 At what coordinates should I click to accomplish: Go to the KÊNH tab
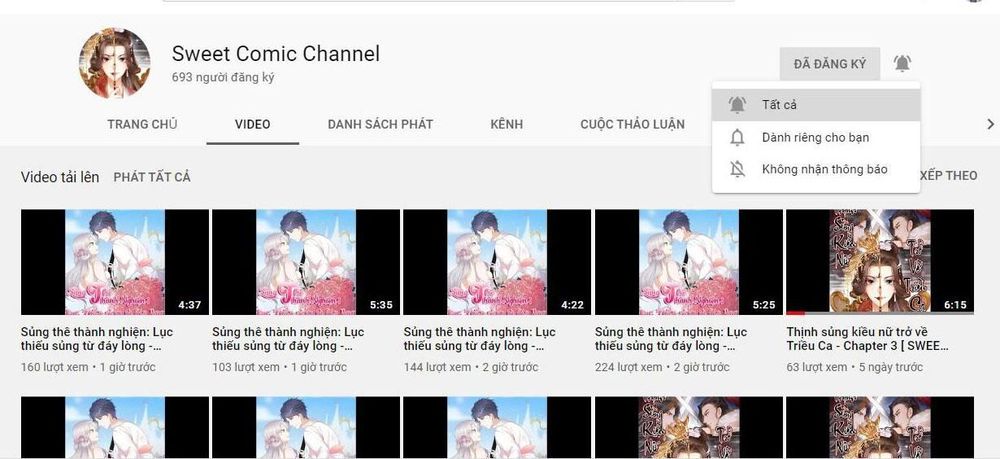tap(506, 124)
